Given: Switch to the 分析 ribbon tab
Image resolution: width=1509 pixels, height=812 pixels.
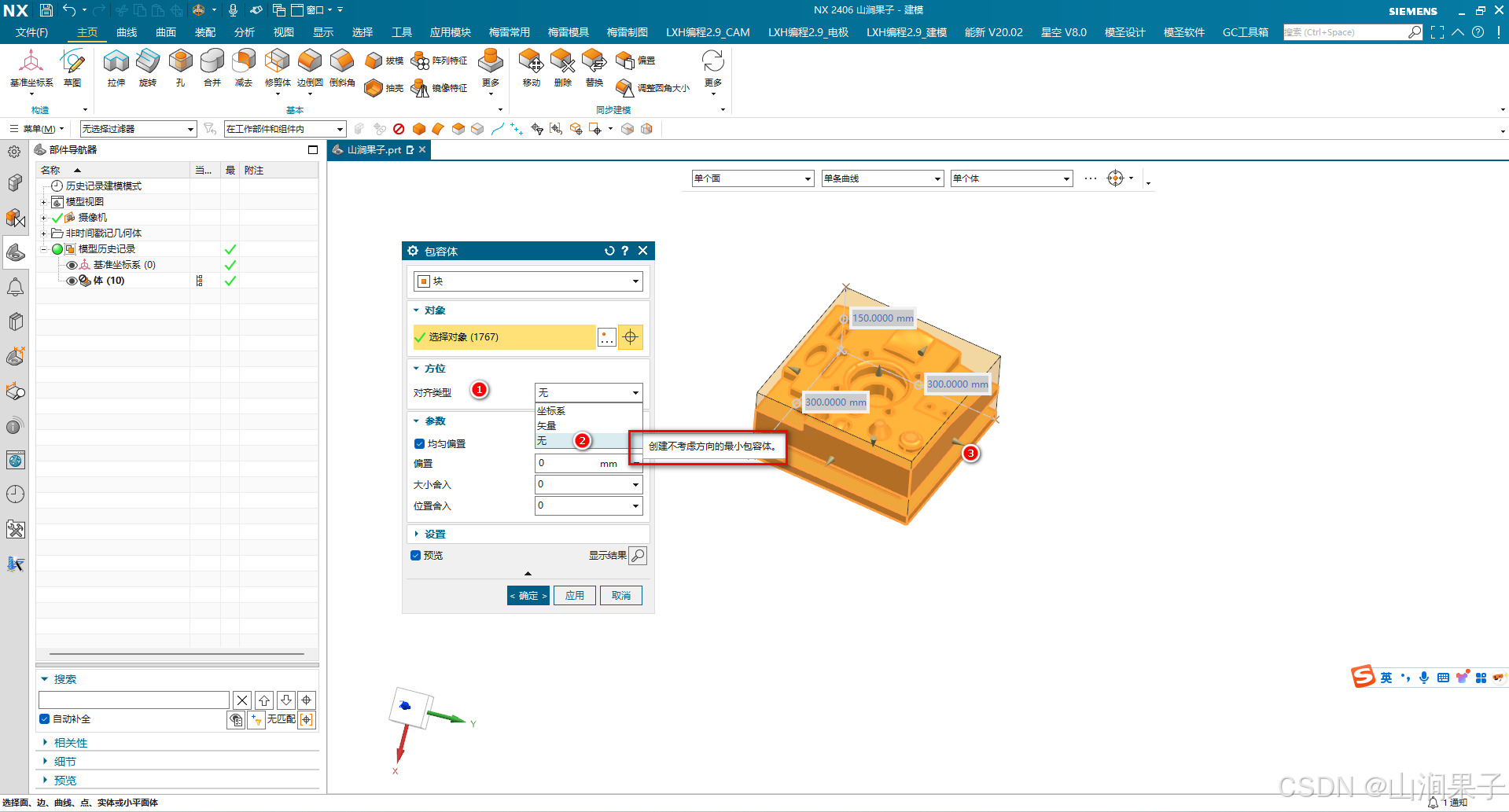Looking at the screenshot, I should [245, 32].
